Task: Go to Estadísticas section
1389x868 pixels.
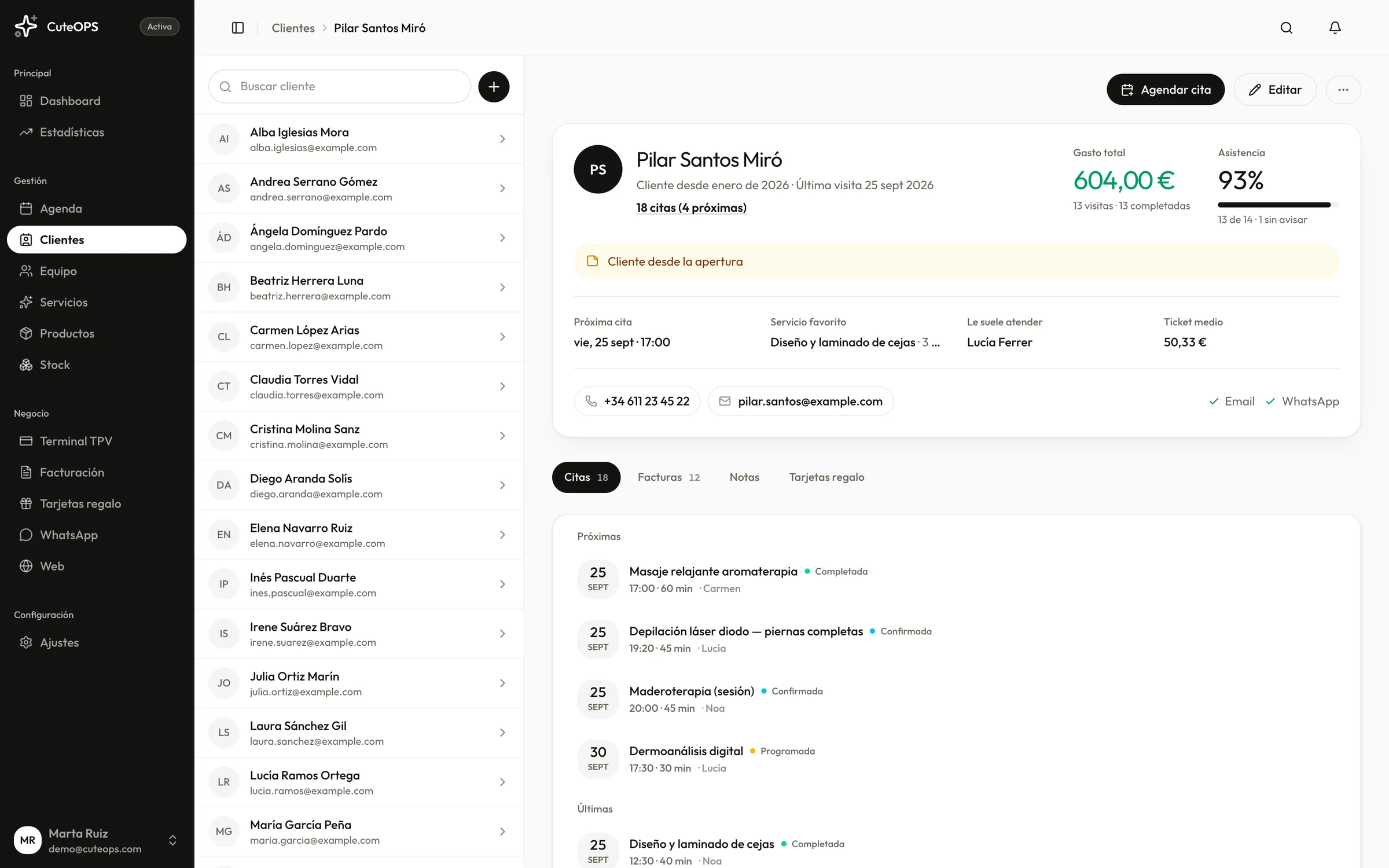Action: tap(97, 132)
